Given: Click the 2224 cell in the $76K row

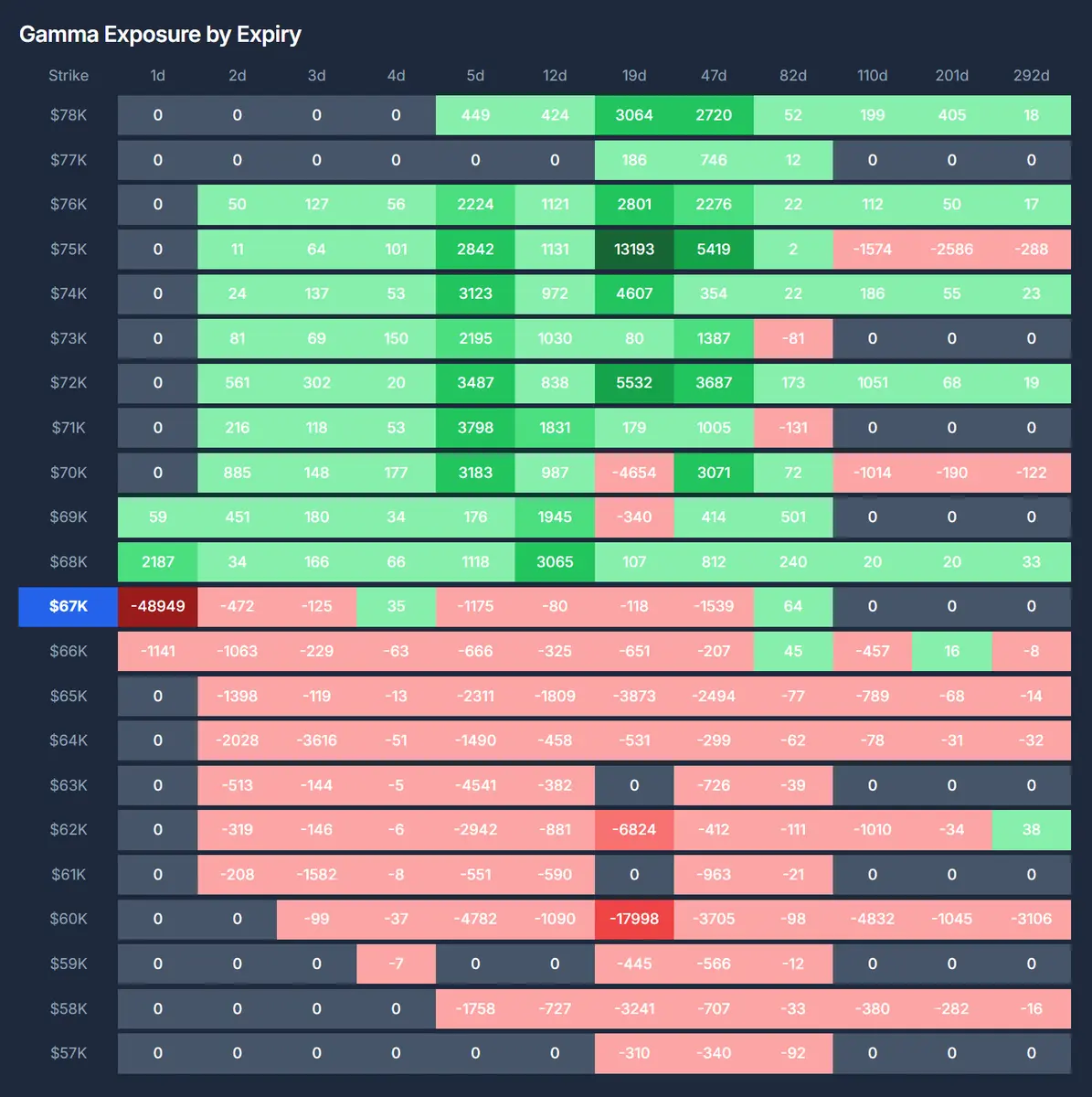Looking at the screenshot, I should click(x=475, y=204).
